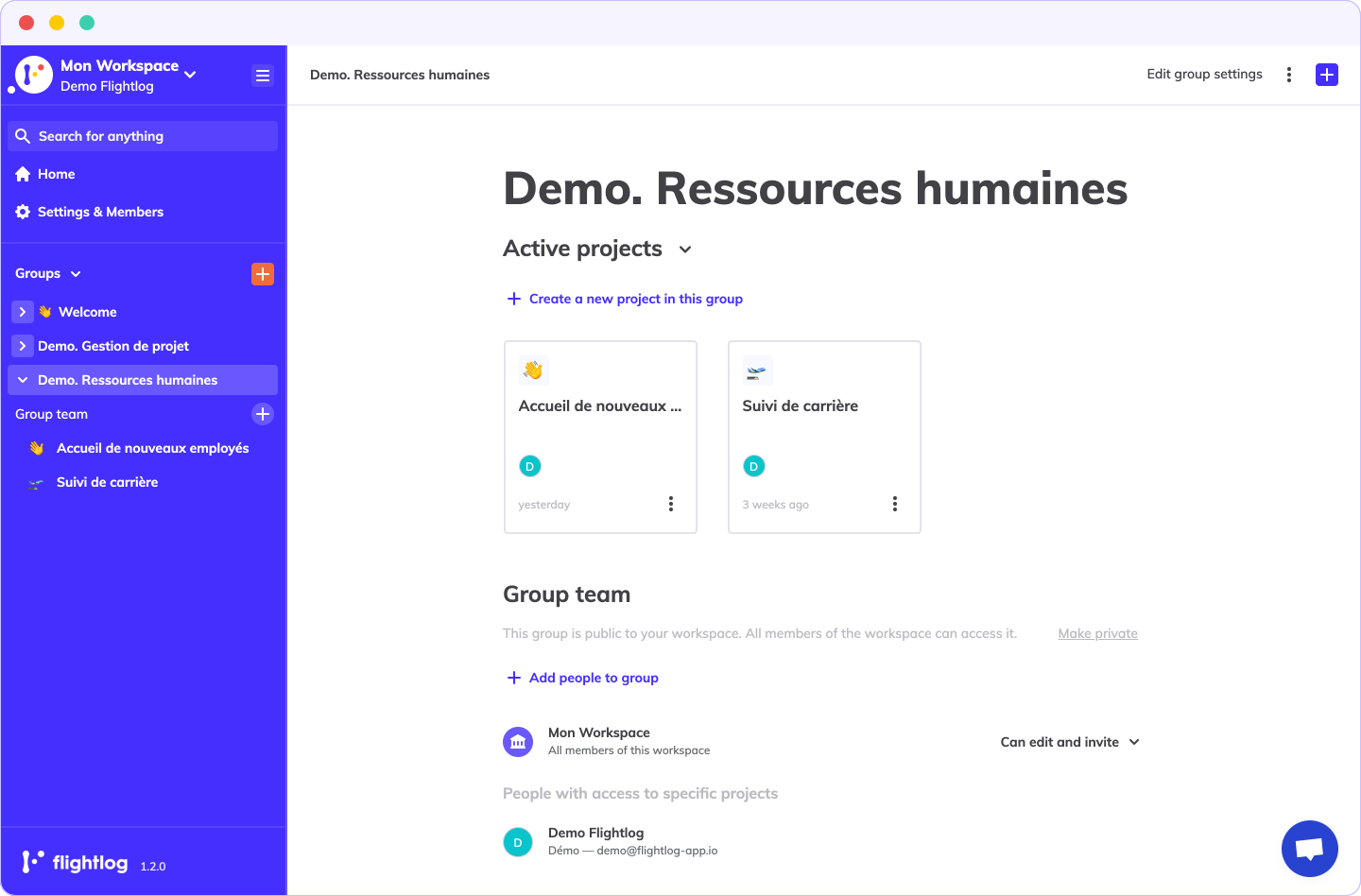Screen dimensions: 1361x896
Task: Click Make private link
Action: pyautogui.click(x=1098, y=633)
